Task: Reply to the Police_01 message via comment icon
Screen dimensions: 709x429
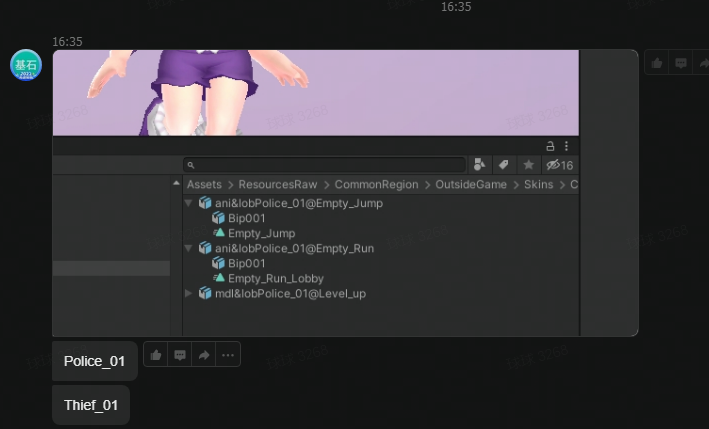Action: pos(180,355)
